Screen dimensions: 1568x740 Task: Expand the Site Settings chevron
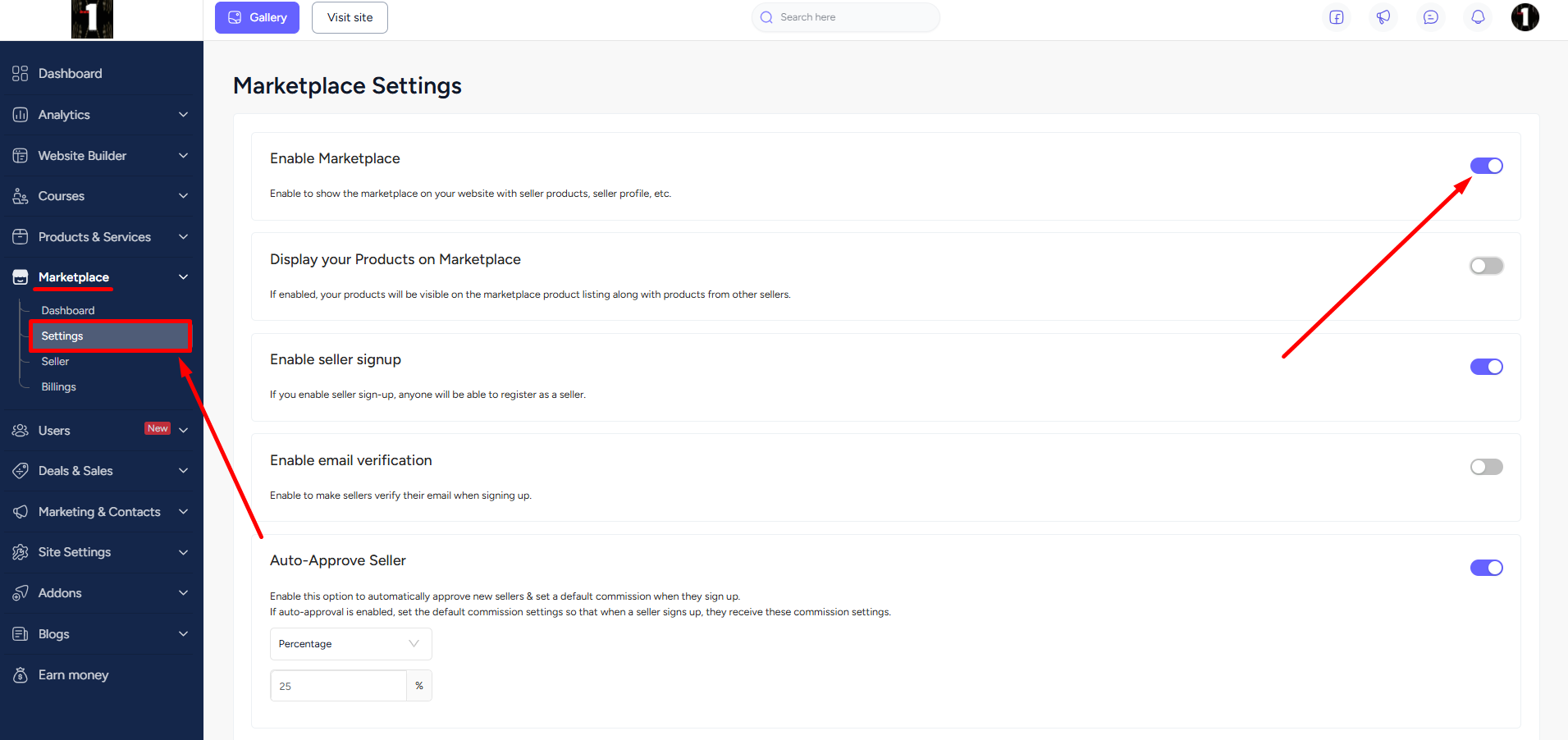[x=184, y=552]
